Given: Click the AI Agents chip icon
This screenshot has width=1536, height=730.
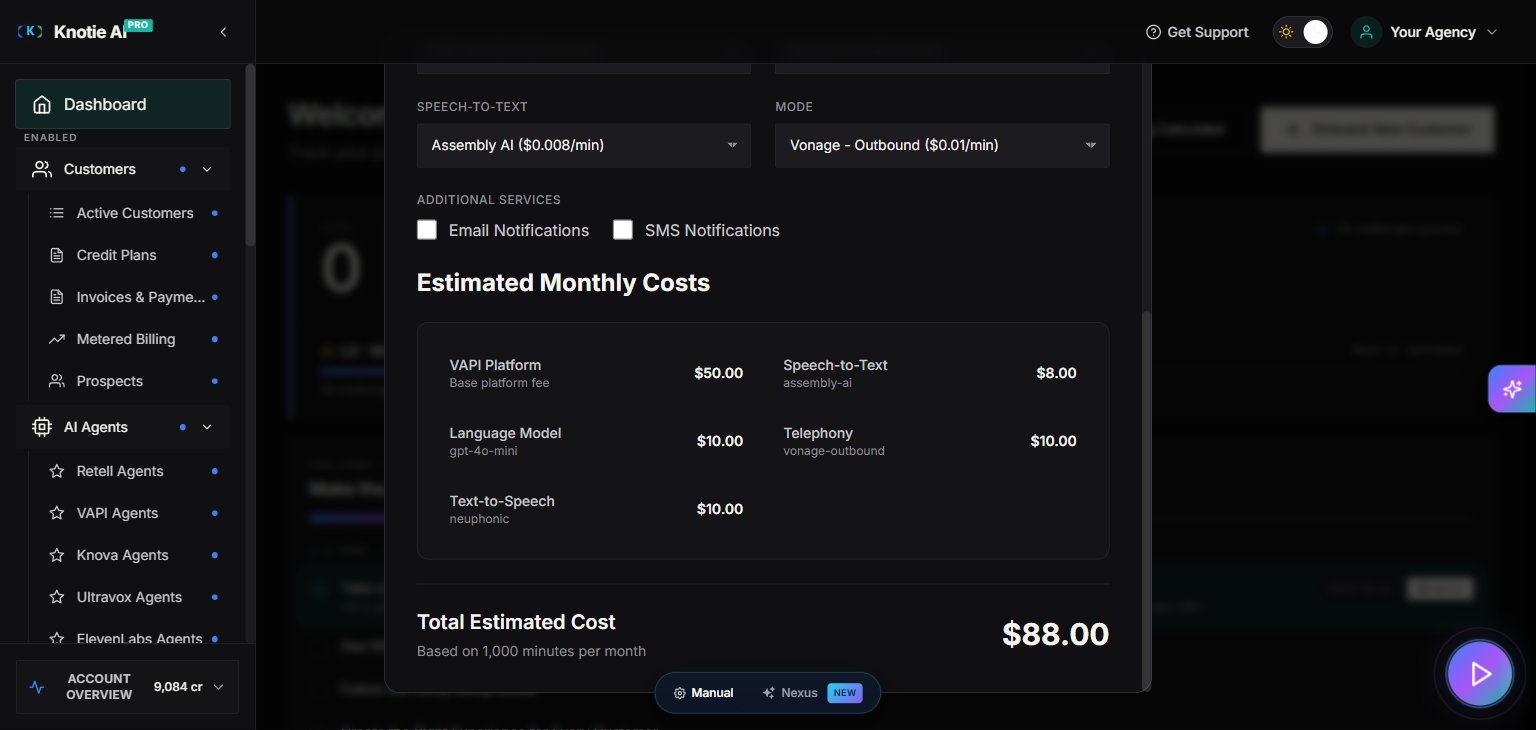Looking at the screenshot, I should (42, 427).
